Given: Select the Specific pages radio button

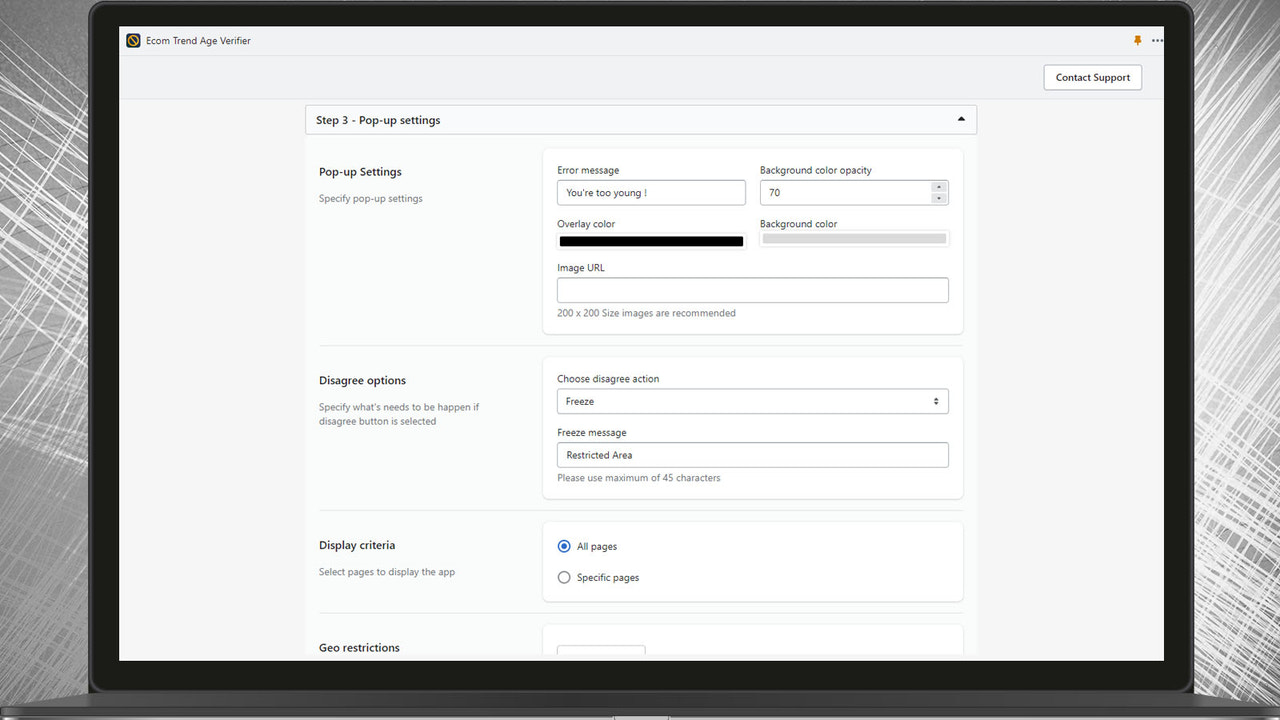Looking at the screenshot, I should pos(564,577).
